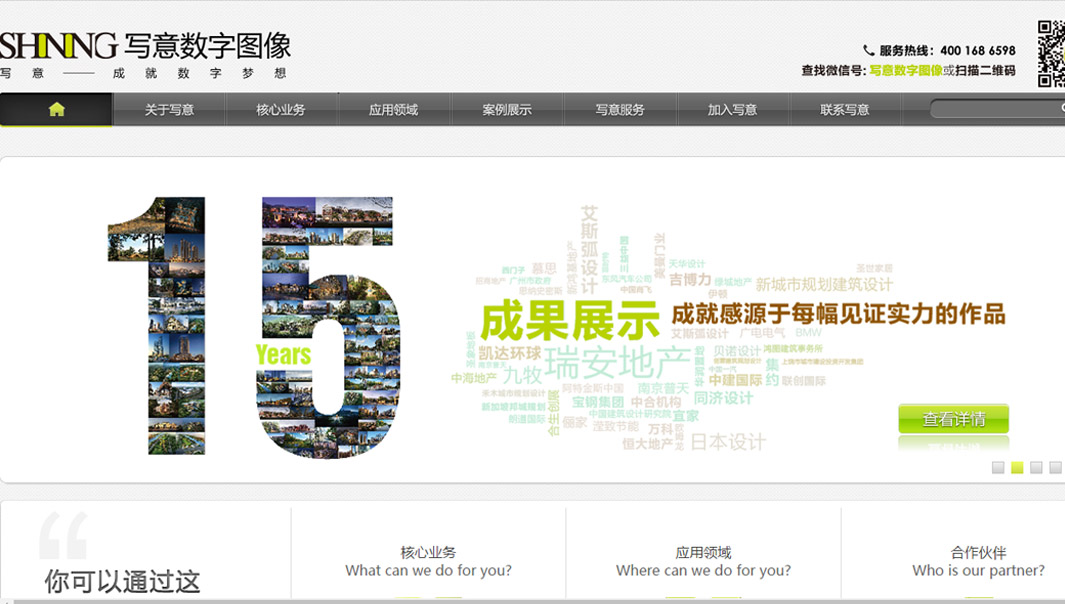The image size is (1065, 604).
Task: Click the green 查看详情 button
Action: [954, 419]
